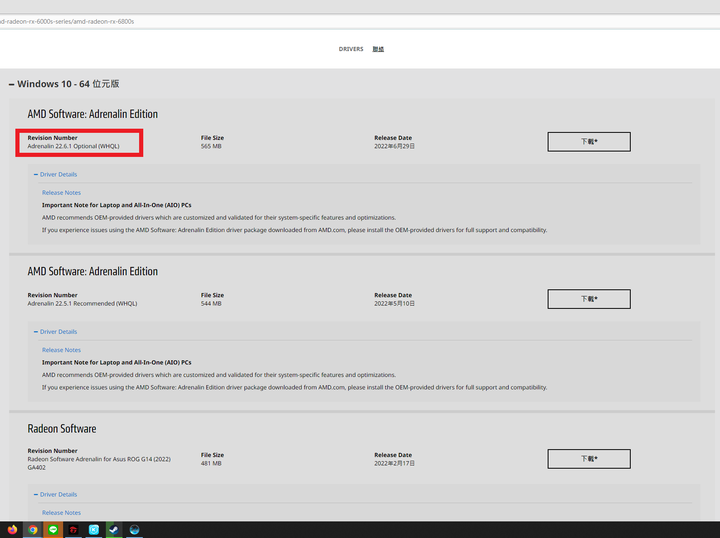Click second 'AMD Software: Adrenalin Edition' heading
The height and width of the screenshot is (538, 720).
tap(92, 271)
